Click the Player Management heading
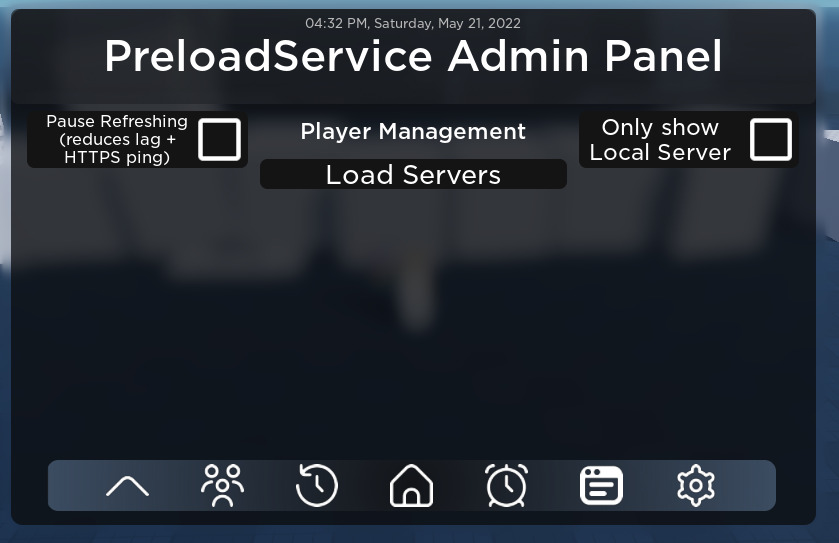Viewport: 839px width, 543px height. click(x=413, y=131)
